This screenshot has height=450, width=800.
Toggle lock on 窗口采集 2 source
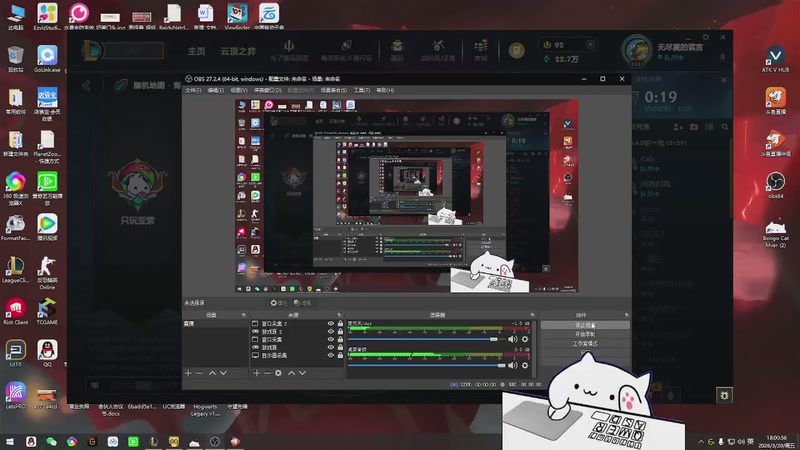point(340,323)
